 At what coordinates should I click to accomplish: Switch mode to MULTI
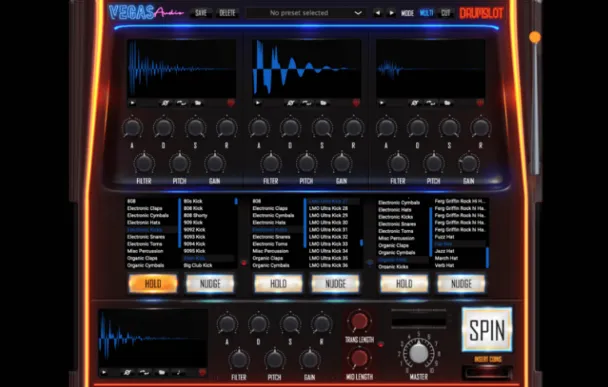pos(426,13)
